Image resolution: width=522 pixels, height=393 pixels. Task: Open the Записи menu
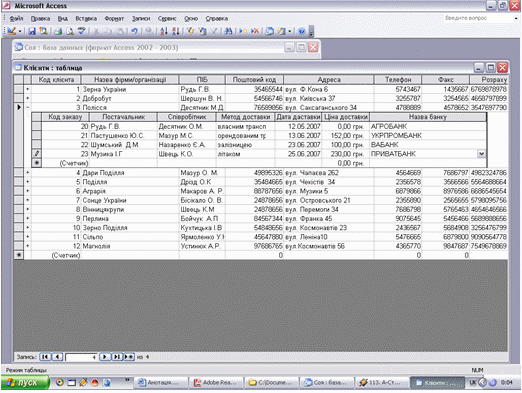(141, 19)
